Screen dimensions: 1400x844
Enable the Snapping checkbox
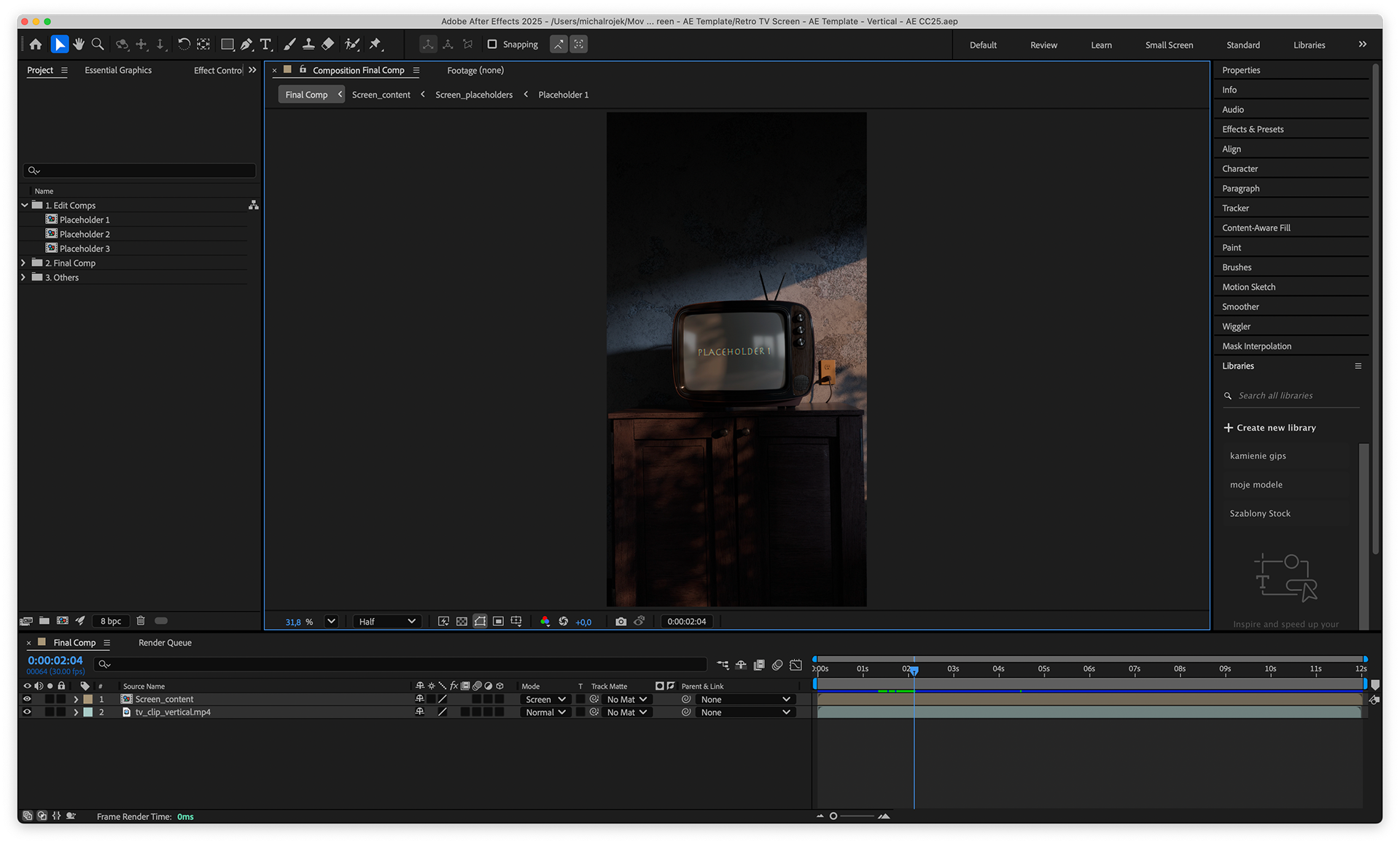pos(492,44)
